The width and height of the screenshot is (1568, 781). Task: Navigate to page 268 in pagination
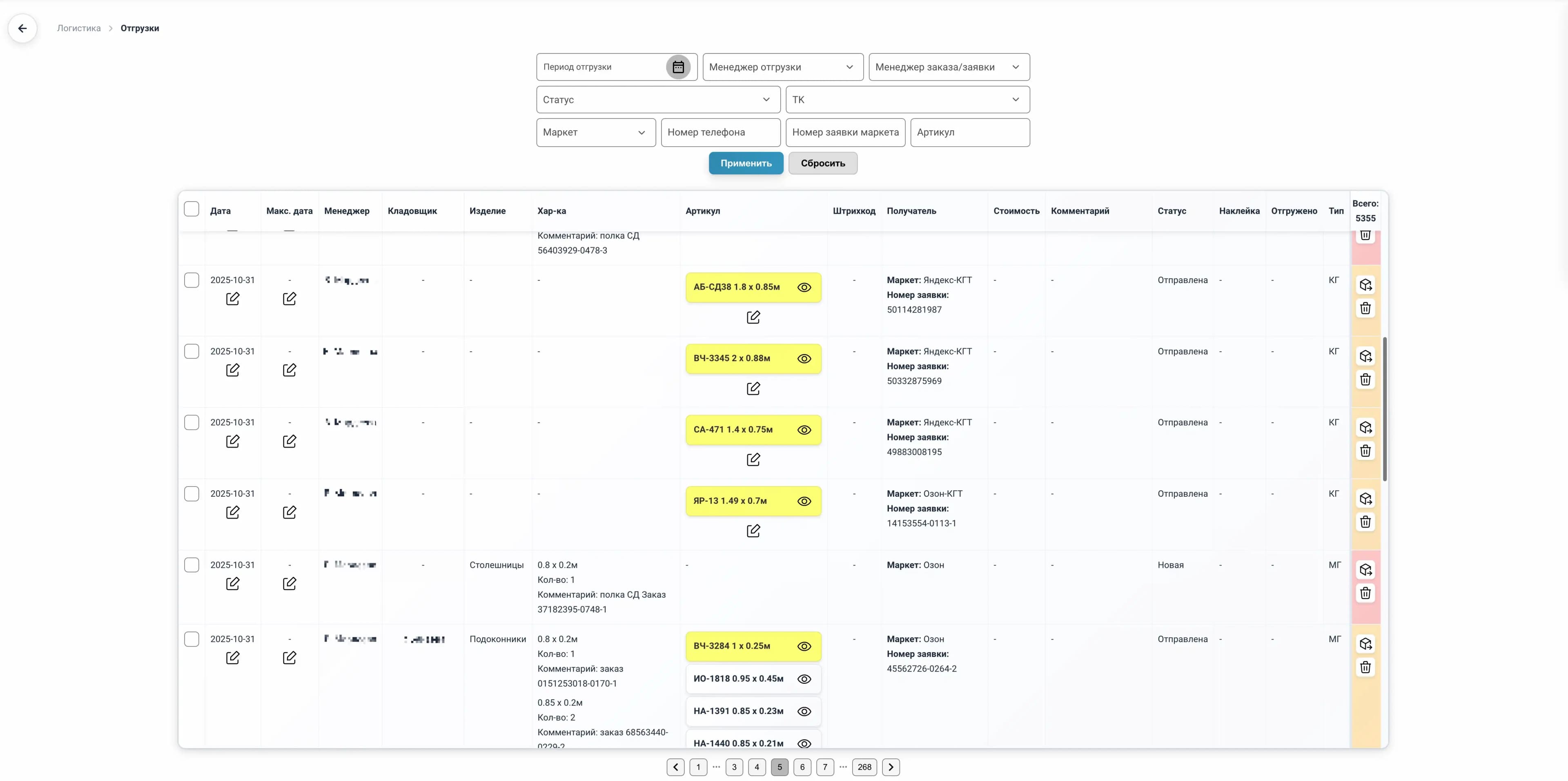tap(864, 767)
